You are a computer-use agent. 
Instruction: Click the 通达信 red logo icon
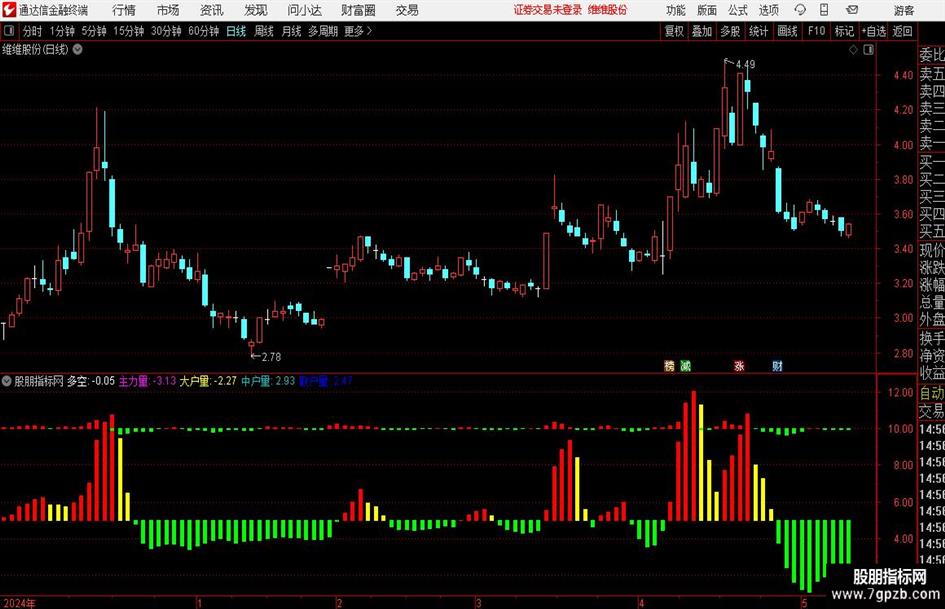[9, 10]
